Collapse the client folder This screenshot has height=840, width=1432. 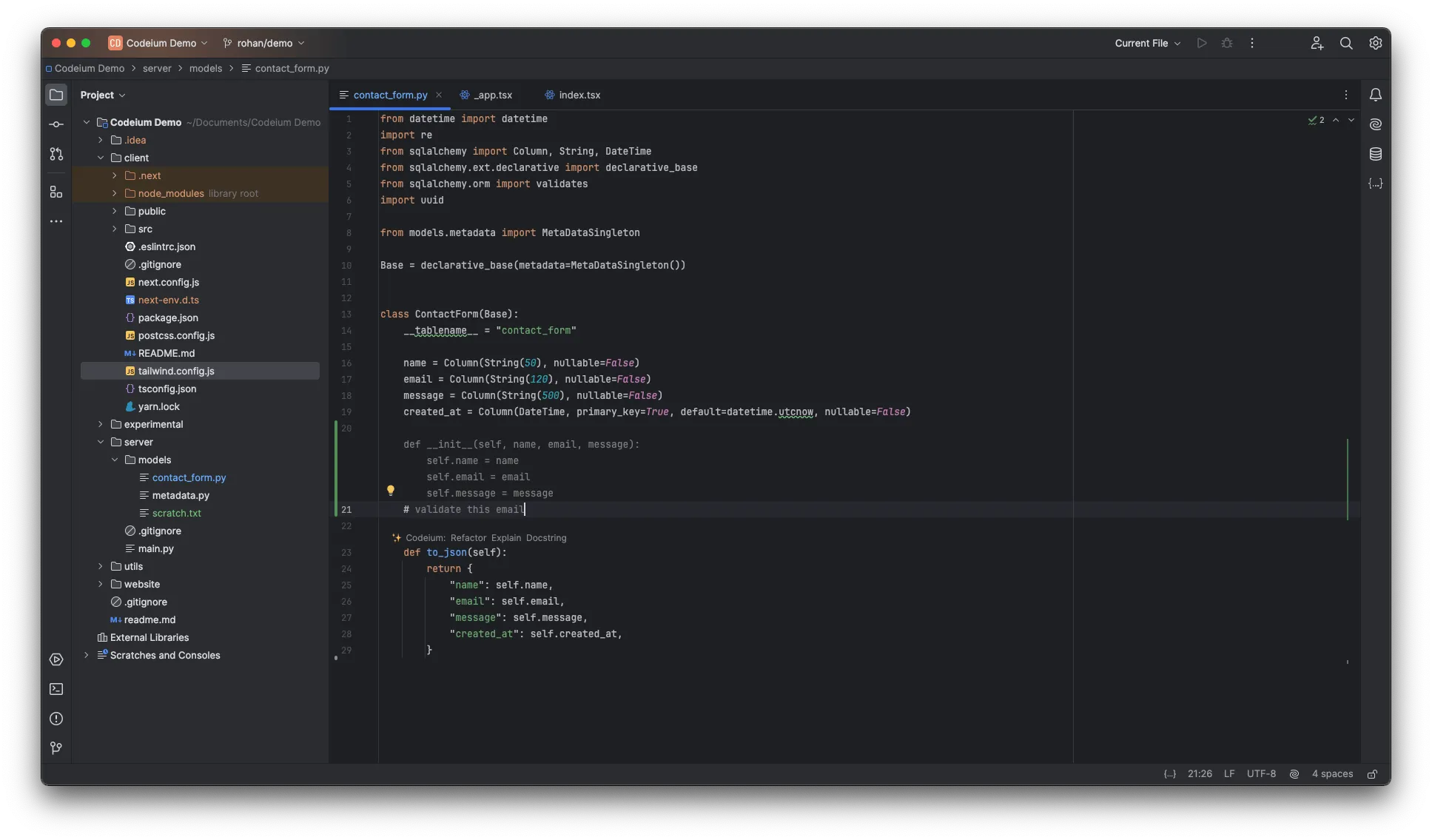coord(101,158)
